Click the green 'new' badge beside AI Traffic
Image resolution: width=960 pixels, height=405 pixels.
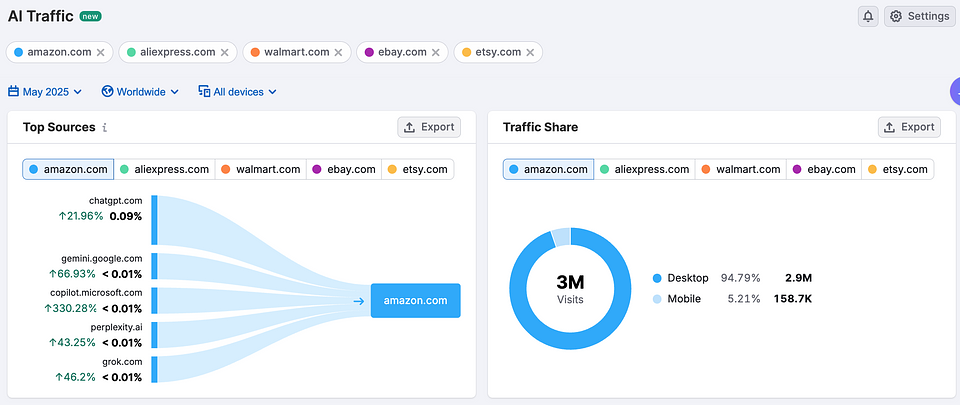coord(91,17)
